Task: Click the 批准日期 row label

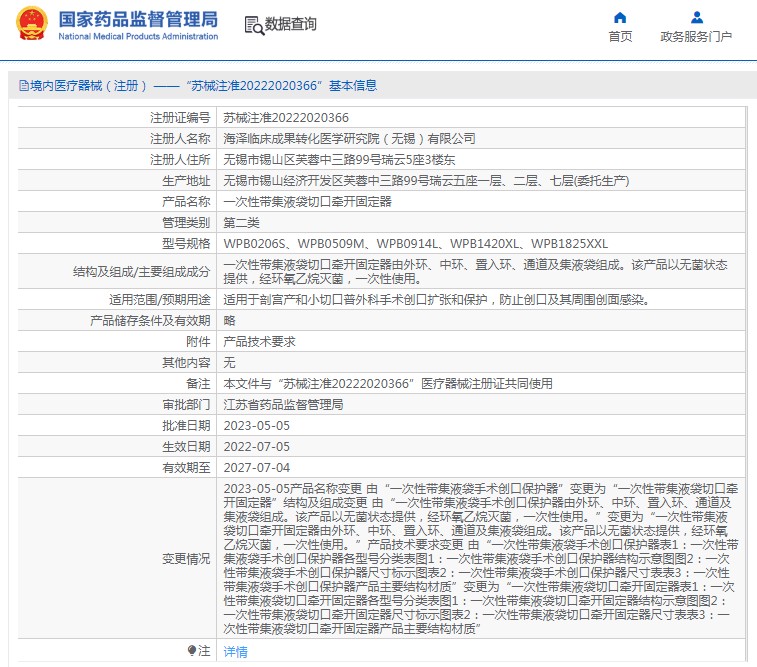Action: pyautogui.click(x=186, y=426)
